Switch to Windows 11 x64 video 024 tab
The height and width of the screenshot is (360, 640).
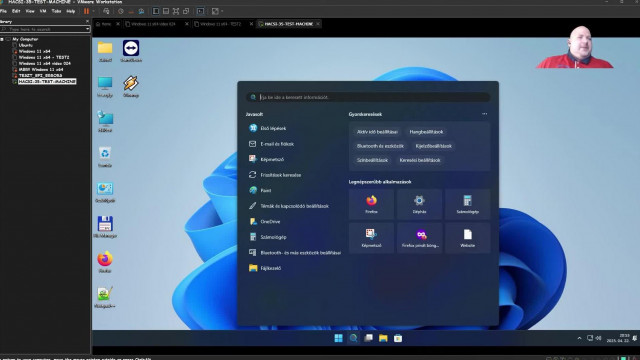click(x=153, y=24)
